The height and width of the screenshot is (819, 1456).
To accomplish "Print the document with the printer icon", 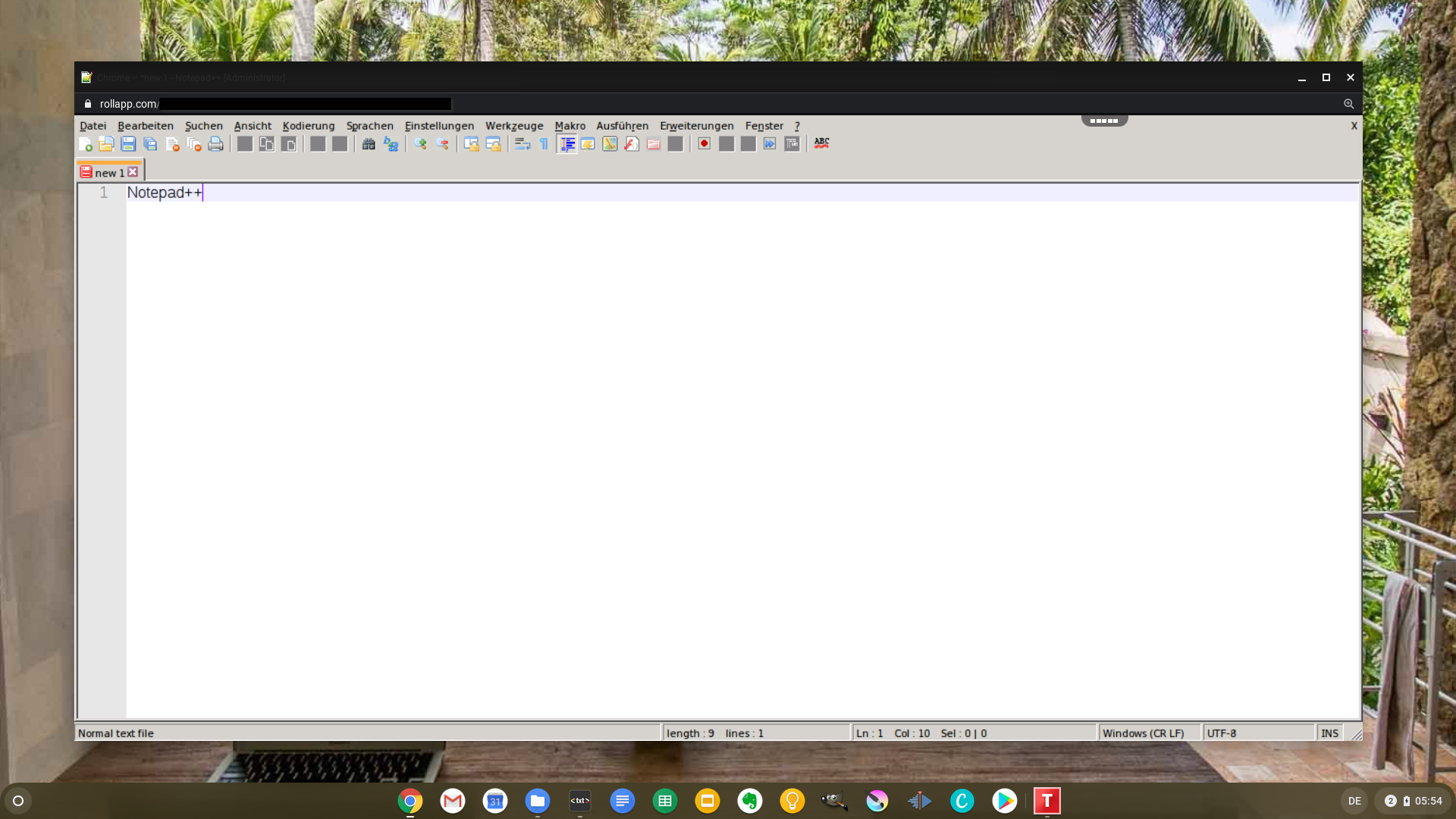I will click(x=215, y=144).
